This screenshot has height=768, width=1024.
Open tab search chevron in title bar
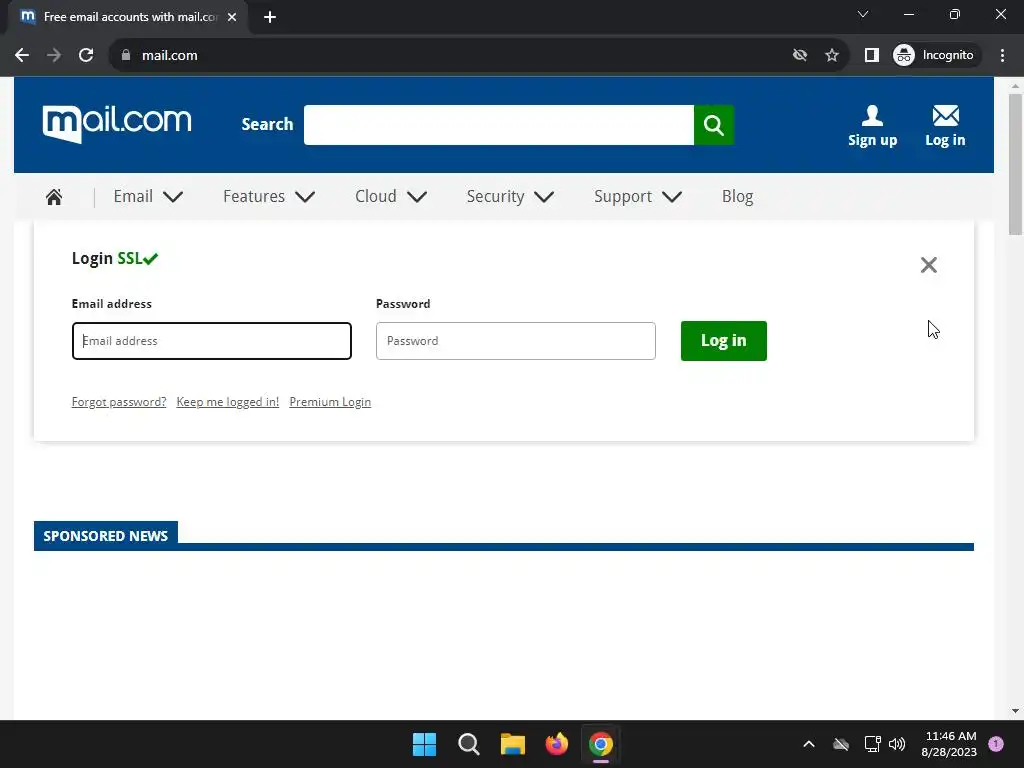863,14
